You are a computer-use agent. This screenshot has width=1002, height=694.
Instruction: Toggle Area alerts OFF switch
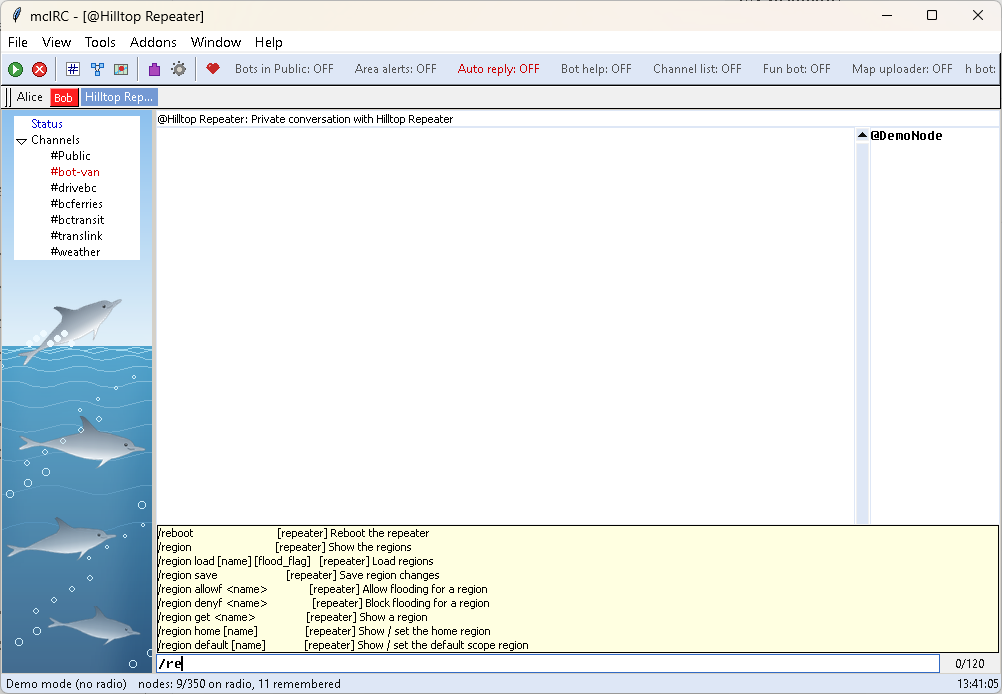[396, 69]
